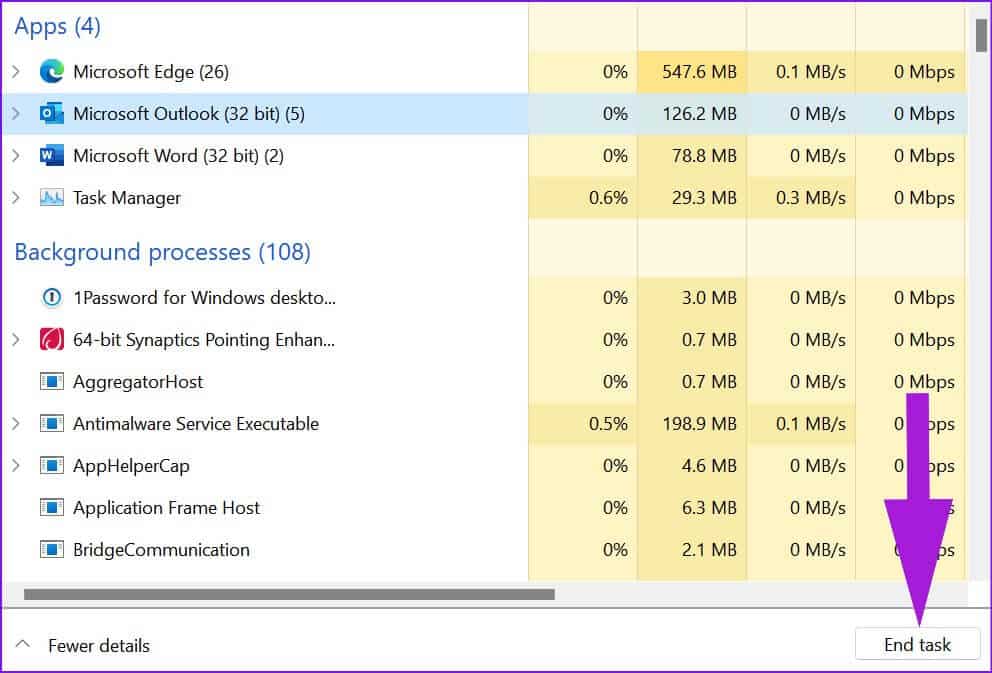
Task: Click the 2.1 MB memory cell
Action: 692,550
